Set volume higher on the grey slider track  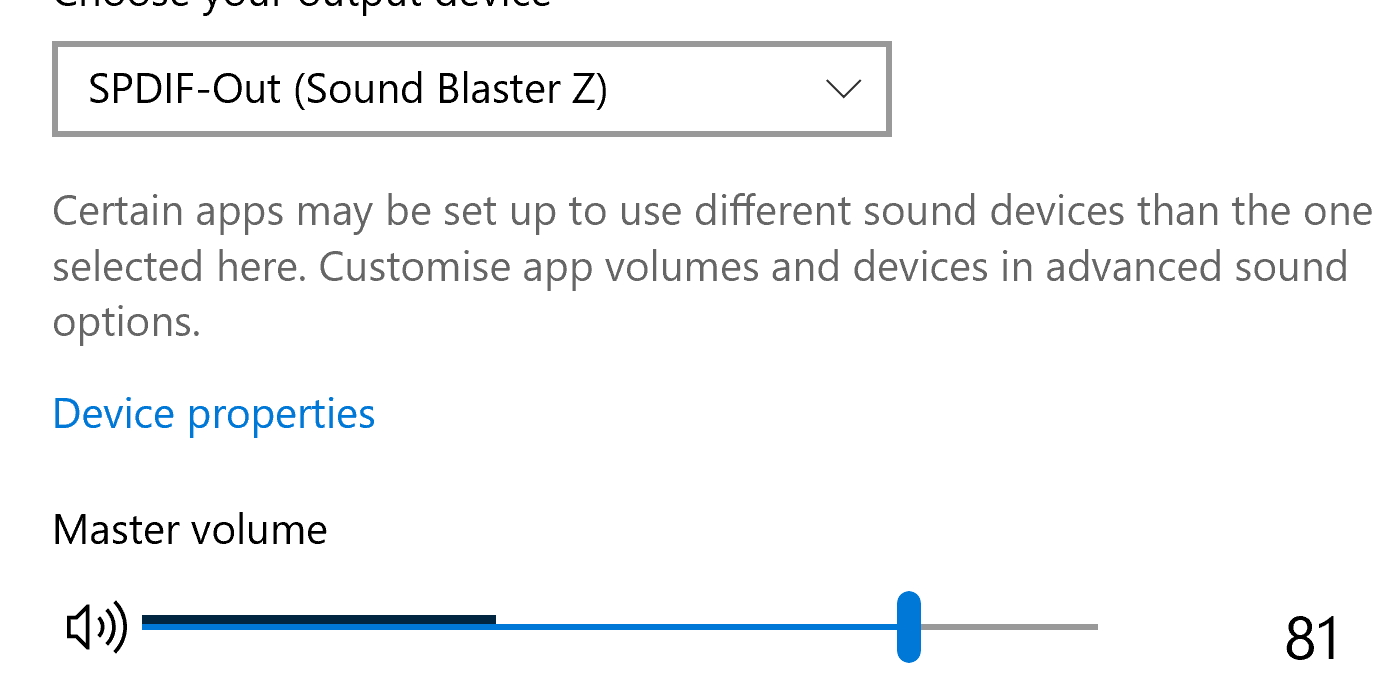click(1009, 627)
